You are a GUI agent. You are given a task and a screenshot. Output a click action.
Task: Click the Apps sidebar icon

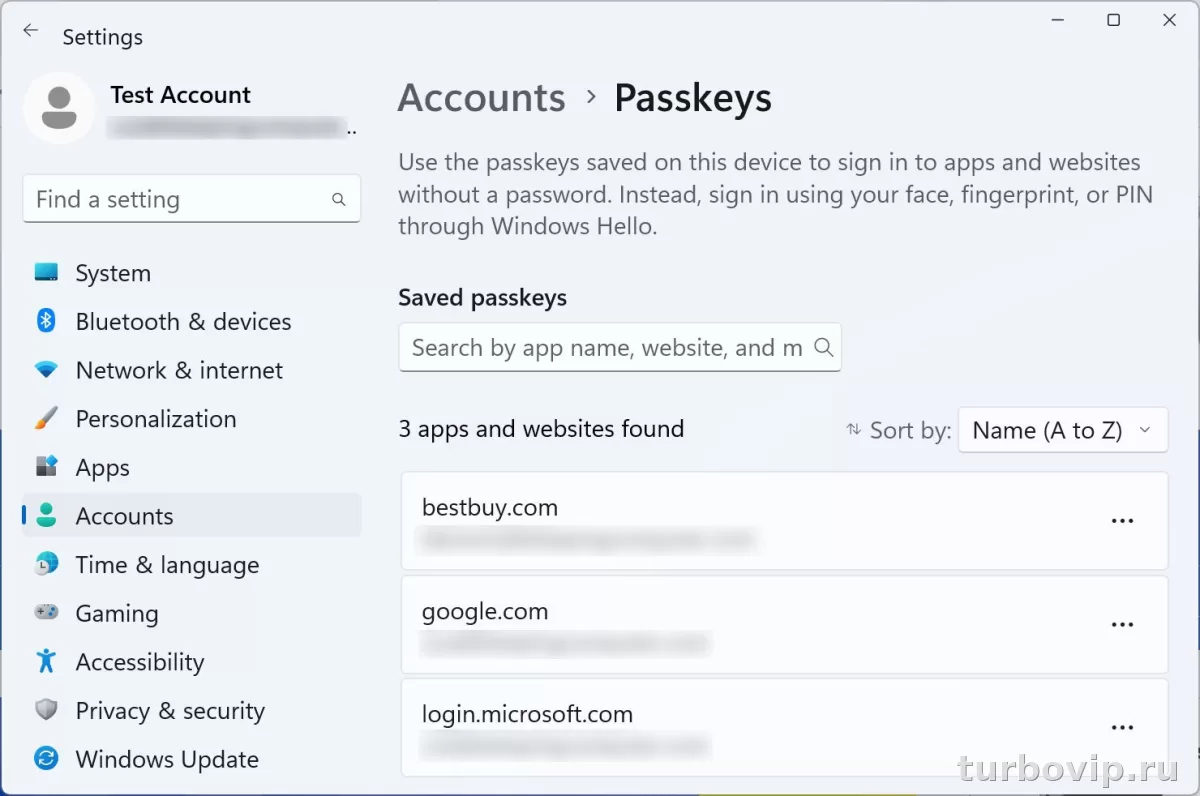[46, 467]
